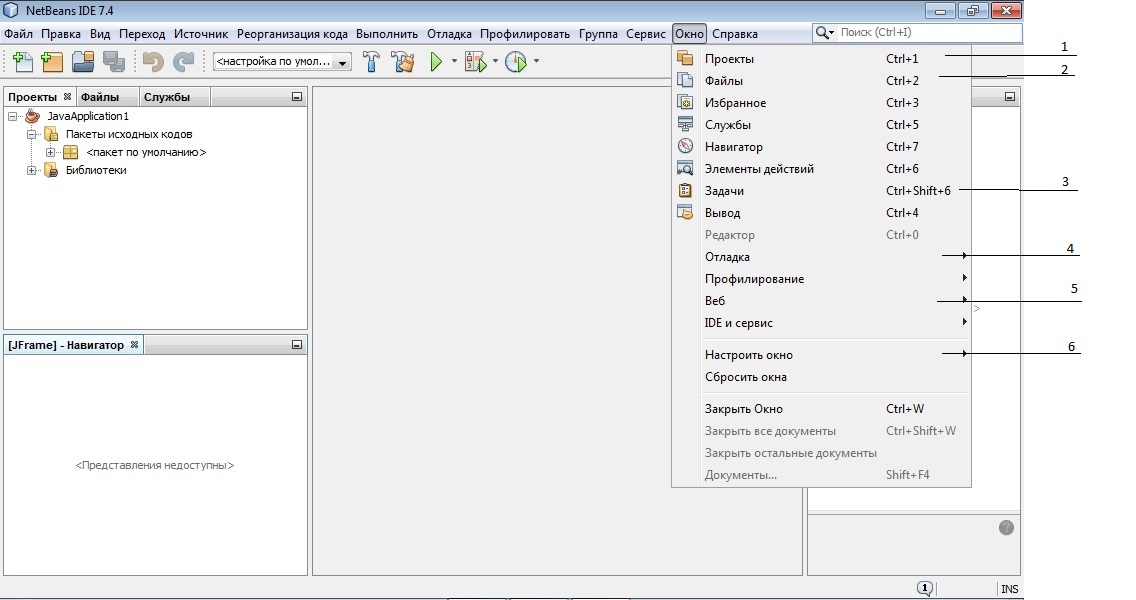This screenshot has height=600, width=1136.
Task: Choose Закрыть Окно entry
Action: 822,409
